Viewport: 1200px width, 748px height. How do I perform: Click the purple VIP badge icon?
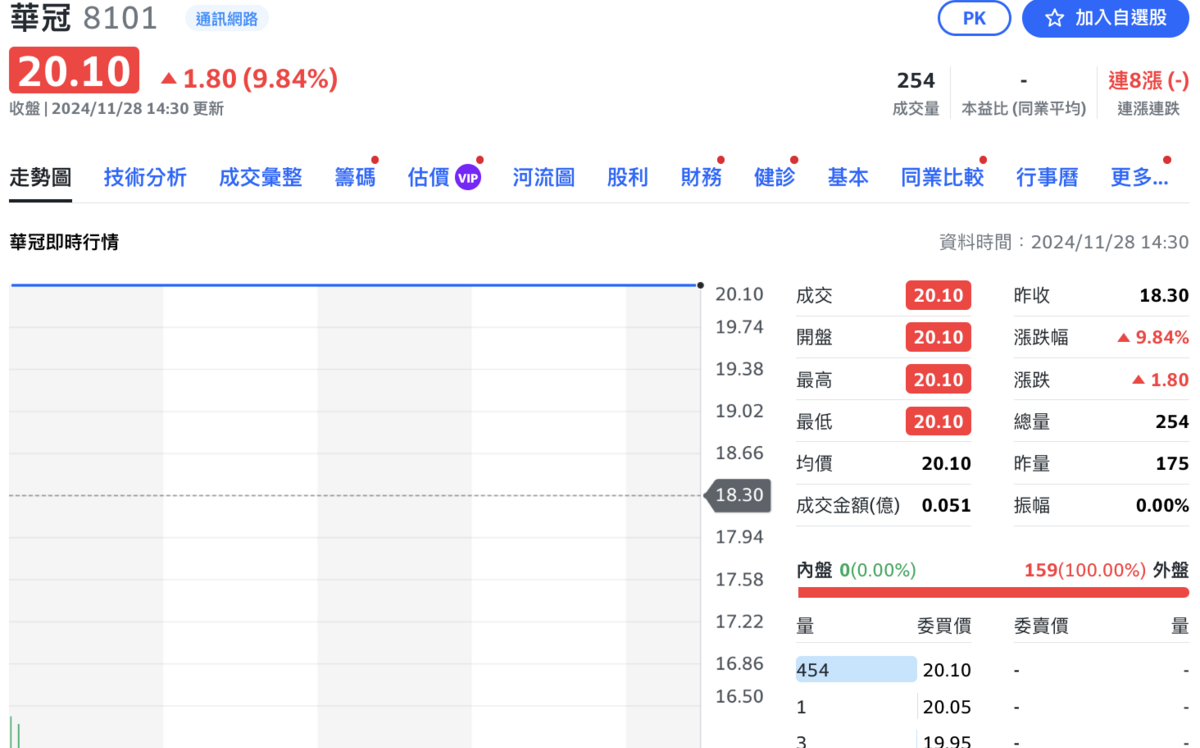468,178
